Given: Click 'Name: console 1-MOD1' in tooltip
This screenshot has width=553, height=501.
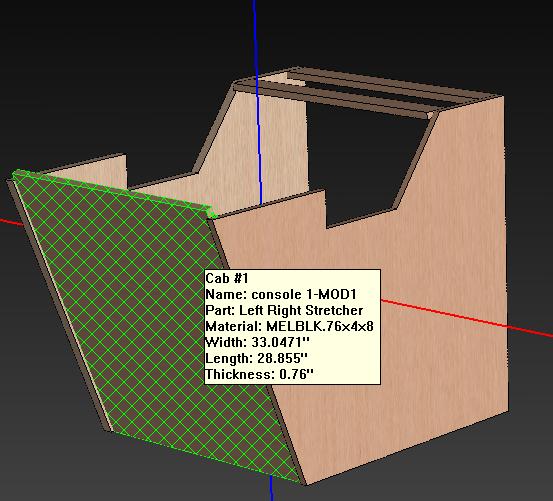Looking at the screenshot, I should click(281, 294).
